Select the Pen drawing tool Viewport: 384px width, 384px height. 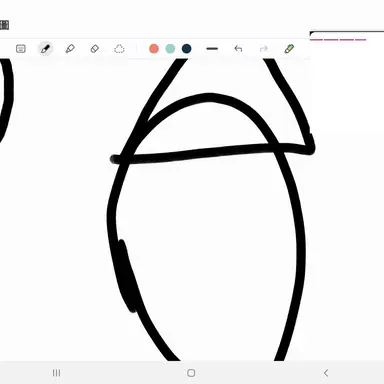[45, 49]
